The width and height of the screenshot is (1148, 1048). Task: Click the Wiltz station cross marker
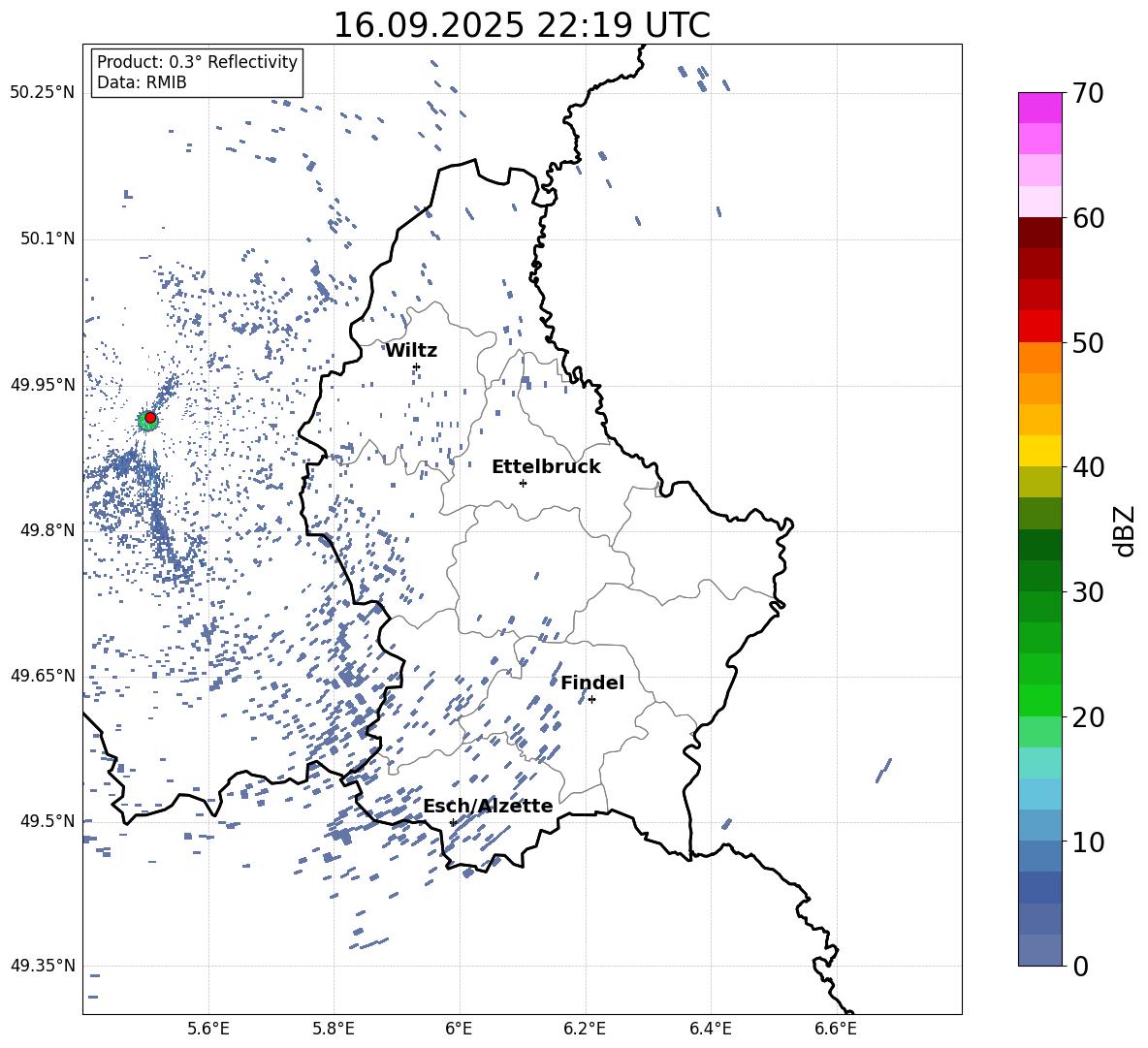pos(417,366)
